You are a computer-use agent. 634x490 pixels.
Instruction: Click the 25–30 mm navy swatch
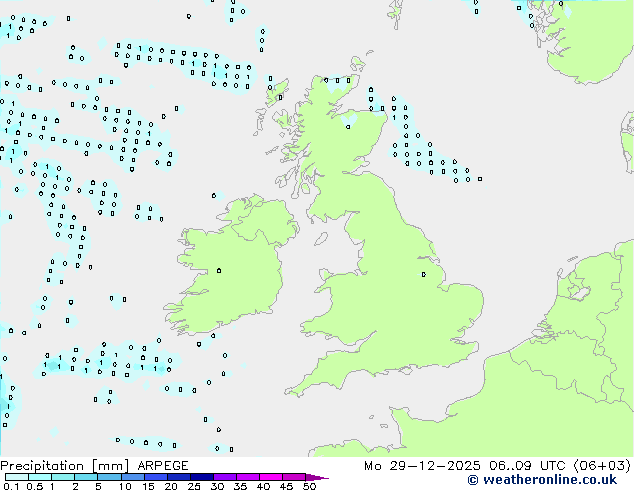202,477
